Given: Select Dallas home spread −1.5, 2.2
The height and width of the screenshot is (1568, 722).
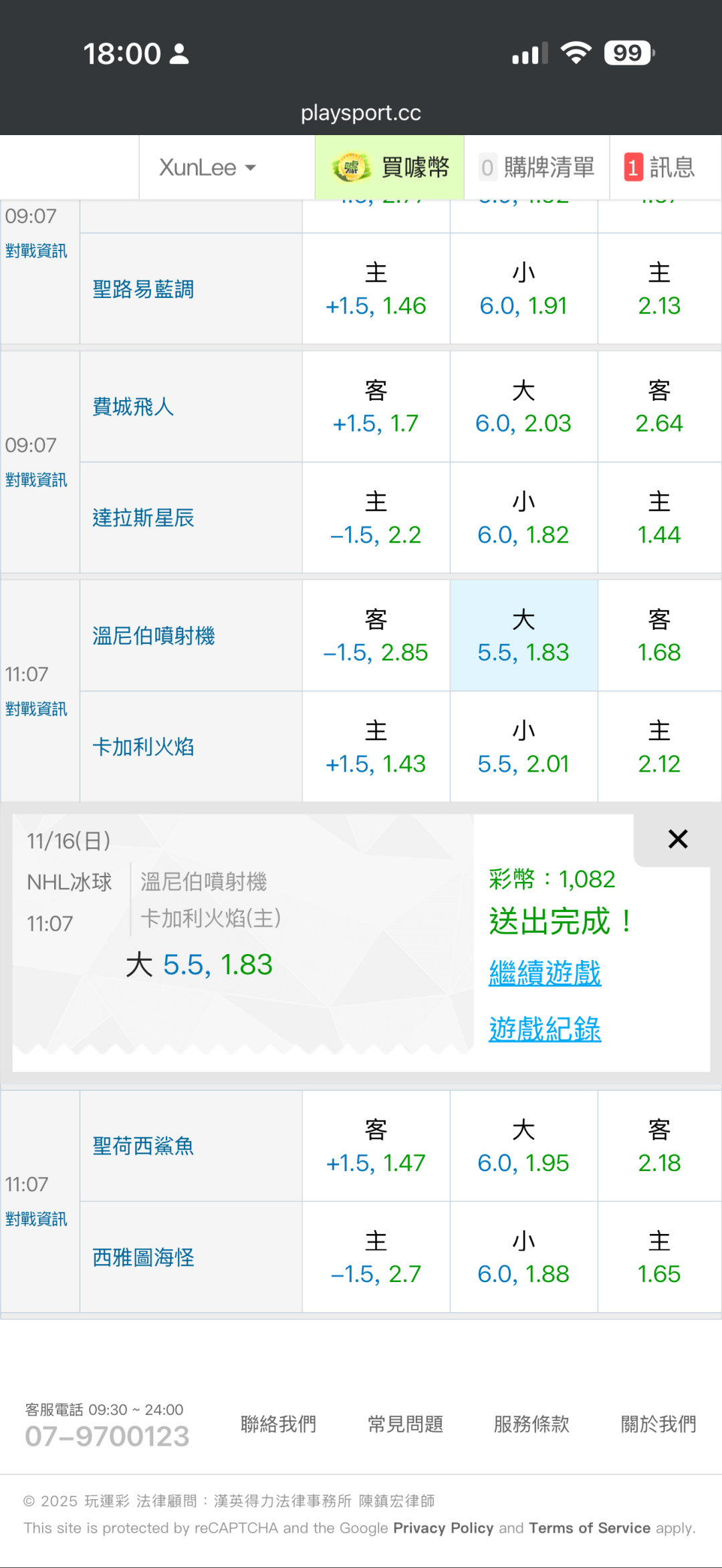Looking at the screenshot, I should coord(376,518).
